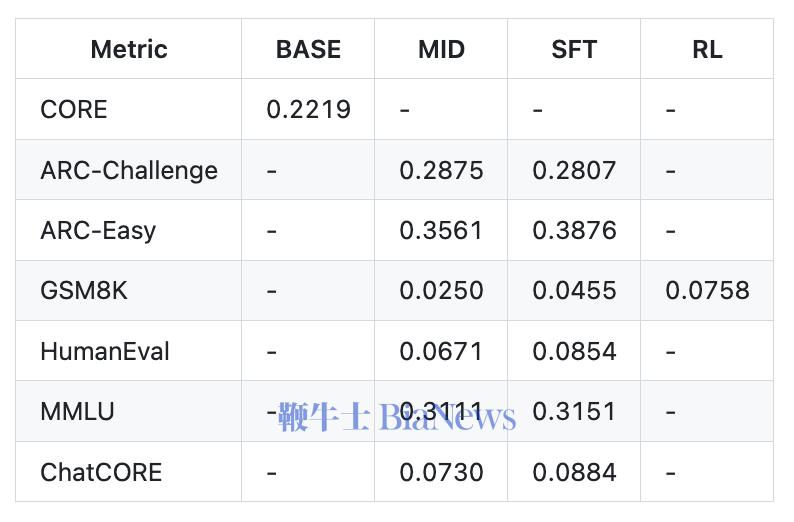
Task: Select the SFT column header
Action: click(x=574, y=49)
